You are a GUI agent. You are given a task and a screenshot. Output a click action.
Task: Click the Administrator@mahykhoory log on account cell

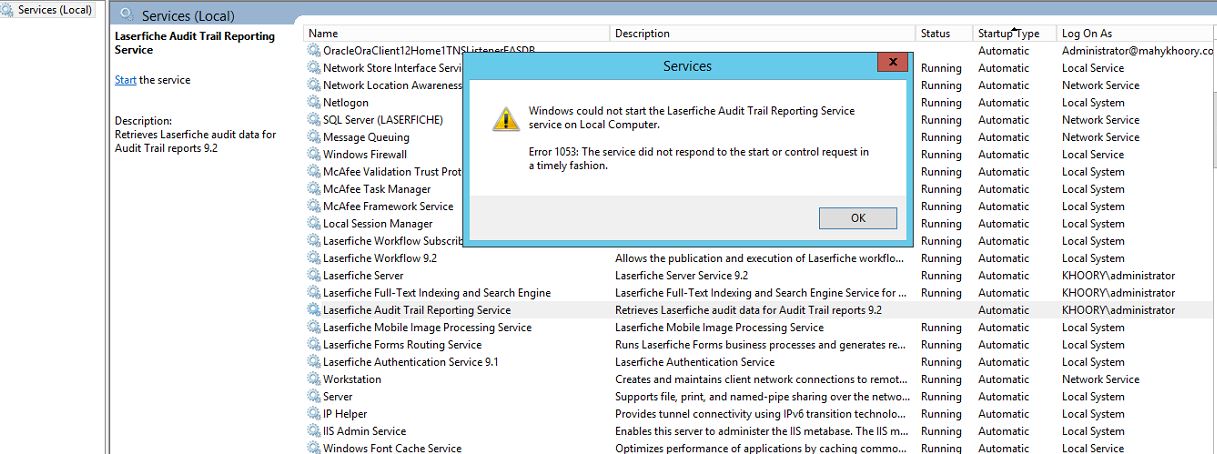[1138, 50]
